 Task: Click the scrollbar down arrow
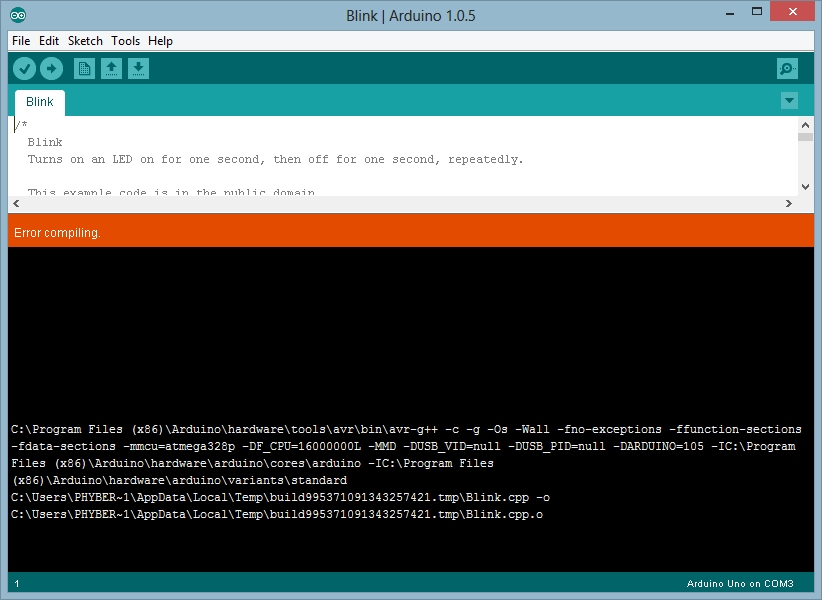click(x=806, y=186)
